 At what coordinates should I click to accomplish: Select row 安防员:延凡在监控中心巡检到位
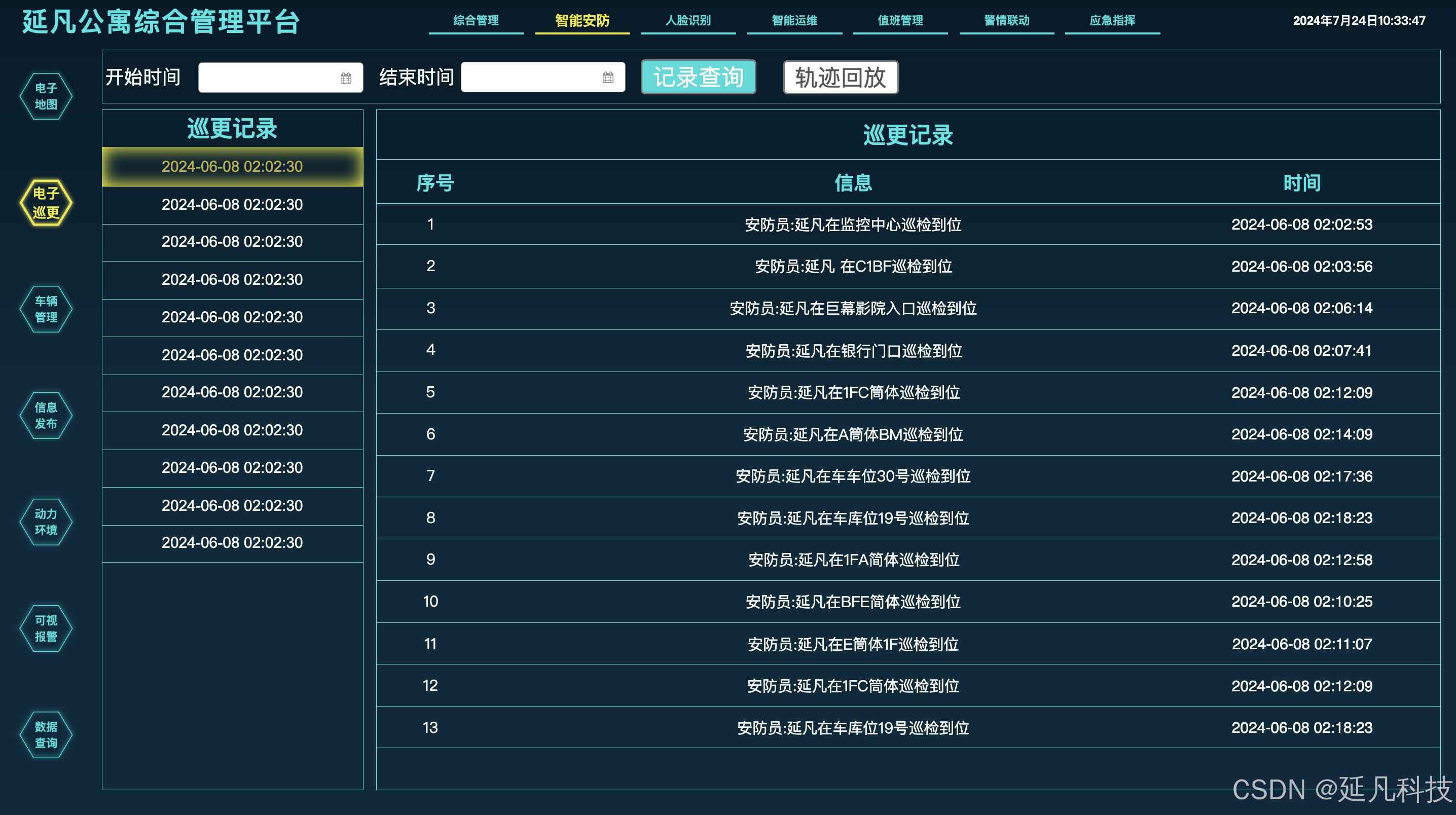coord(908,225)
